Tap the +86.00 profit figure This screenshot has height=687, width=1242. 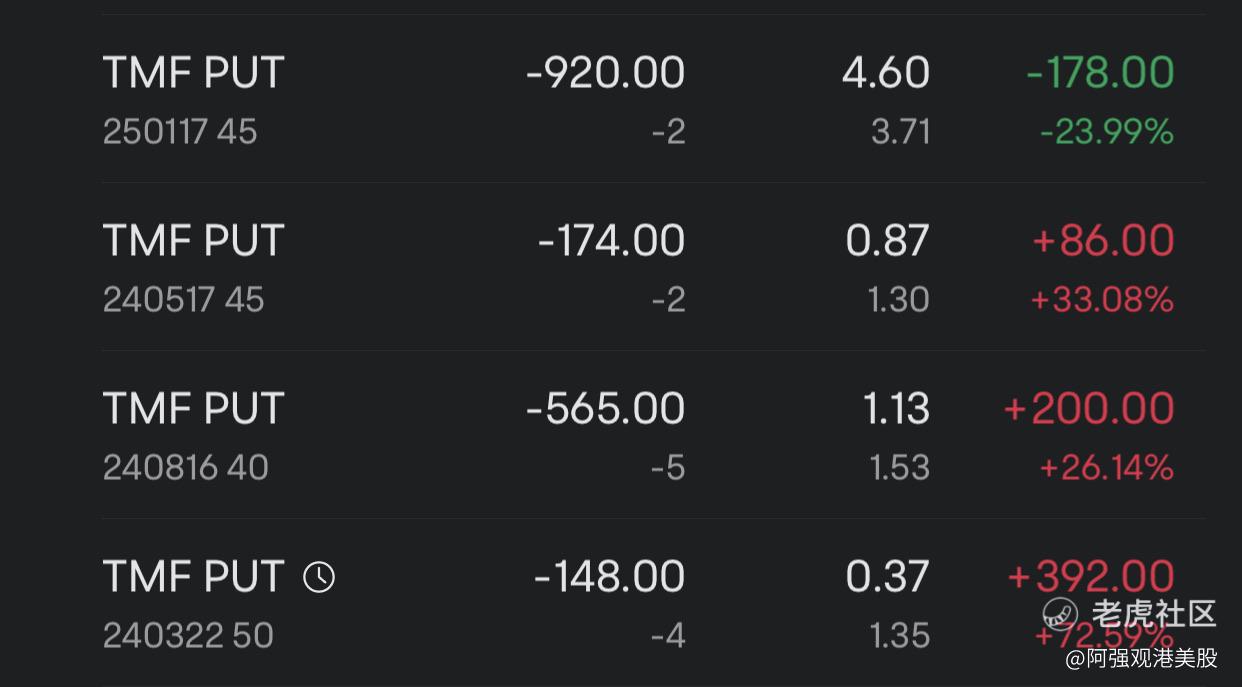(x=1103, y=241)
